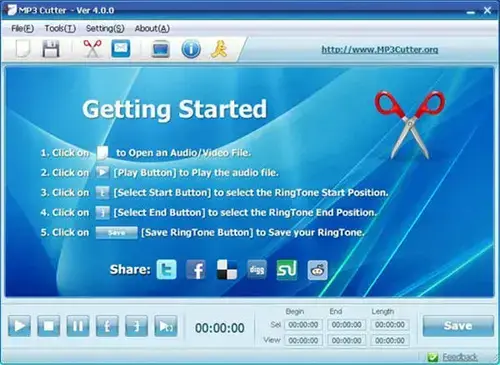The image size is (500, 365).
Task: Click the MP3 Cutter title bar app icon
Action: pos(11,10)
